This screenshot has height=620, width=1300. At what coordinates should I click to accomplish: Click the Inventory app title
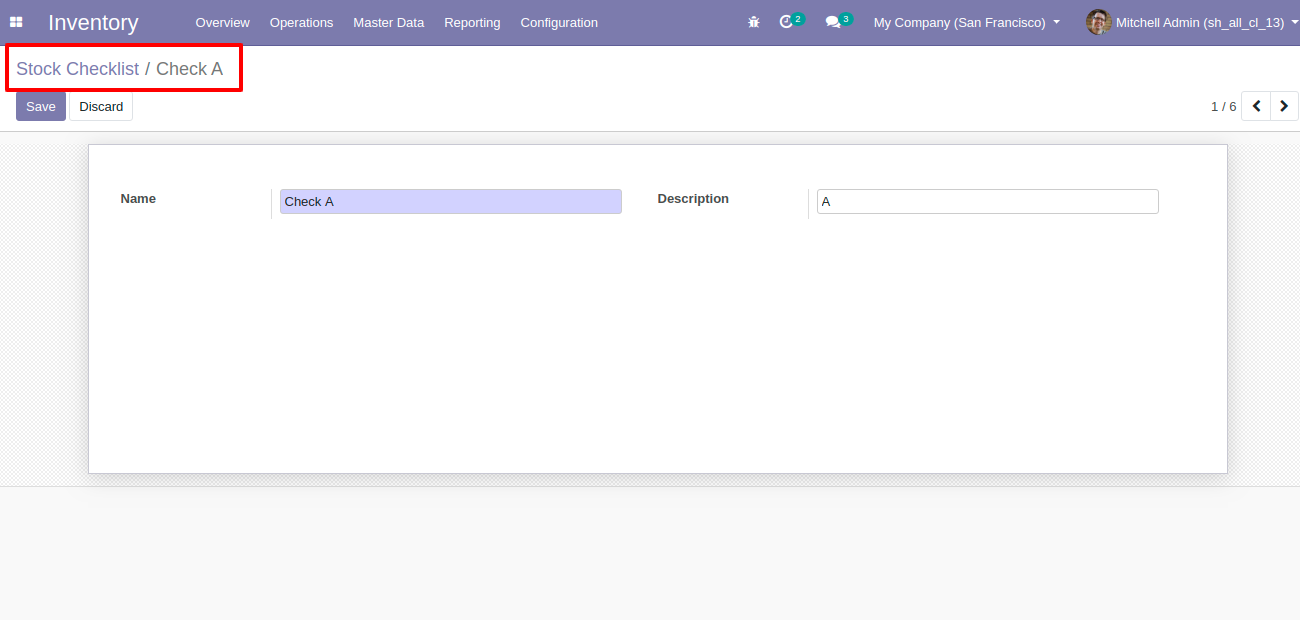[x=93, y=22]
